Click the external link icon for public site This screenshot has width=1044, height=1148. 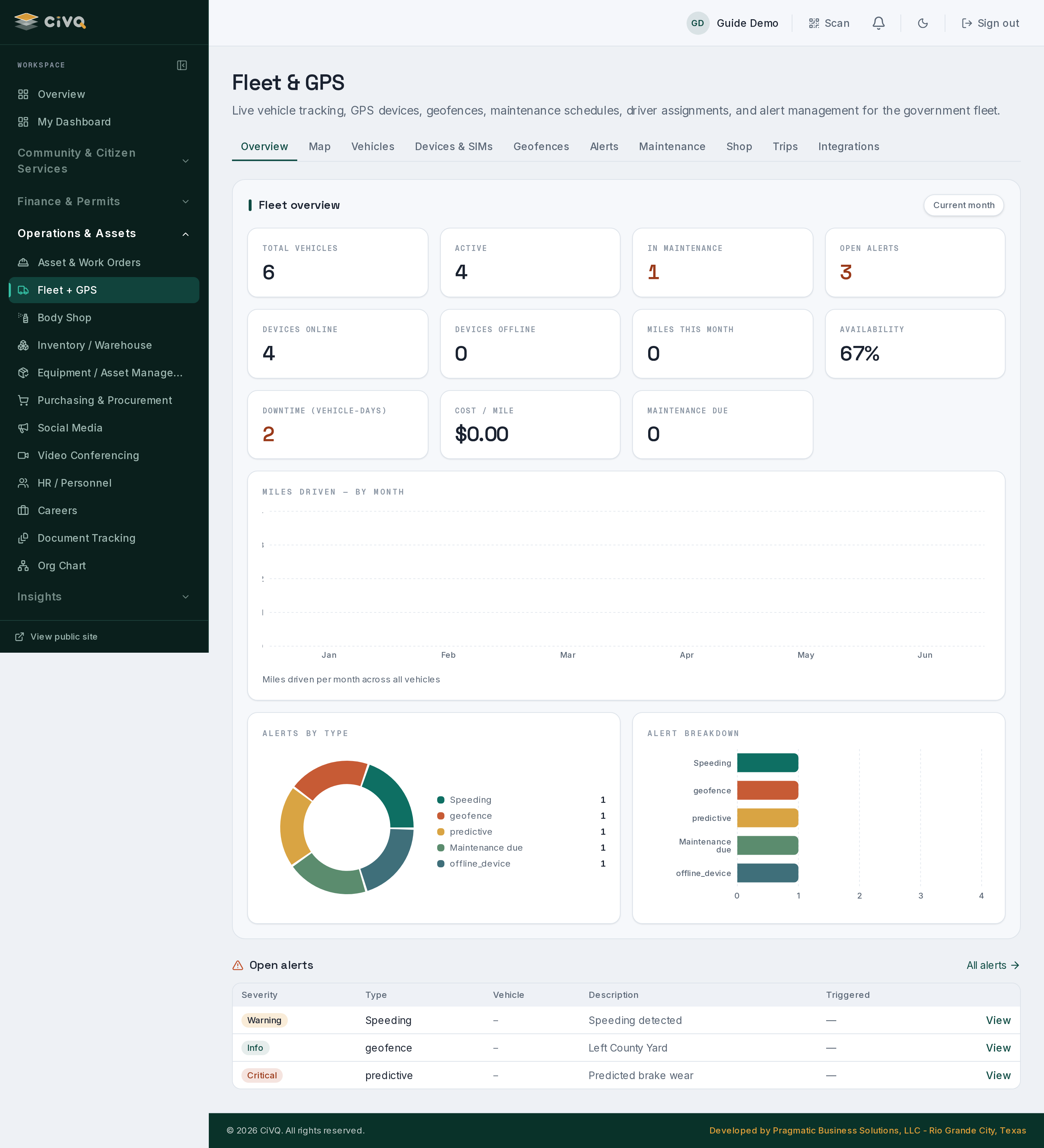coord(19,637)
